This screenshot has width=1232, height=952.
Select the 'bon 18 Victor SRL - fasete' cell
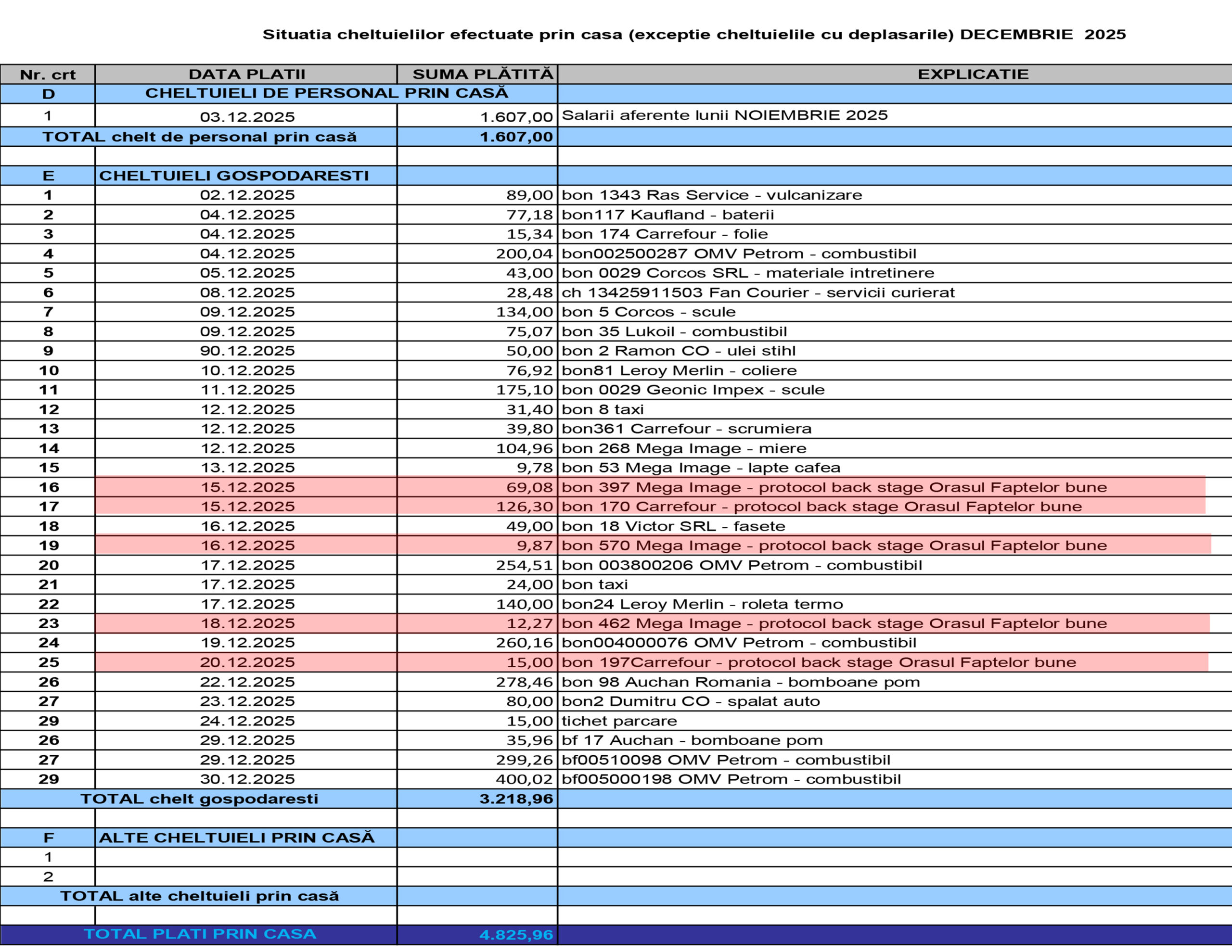[673, 526]
